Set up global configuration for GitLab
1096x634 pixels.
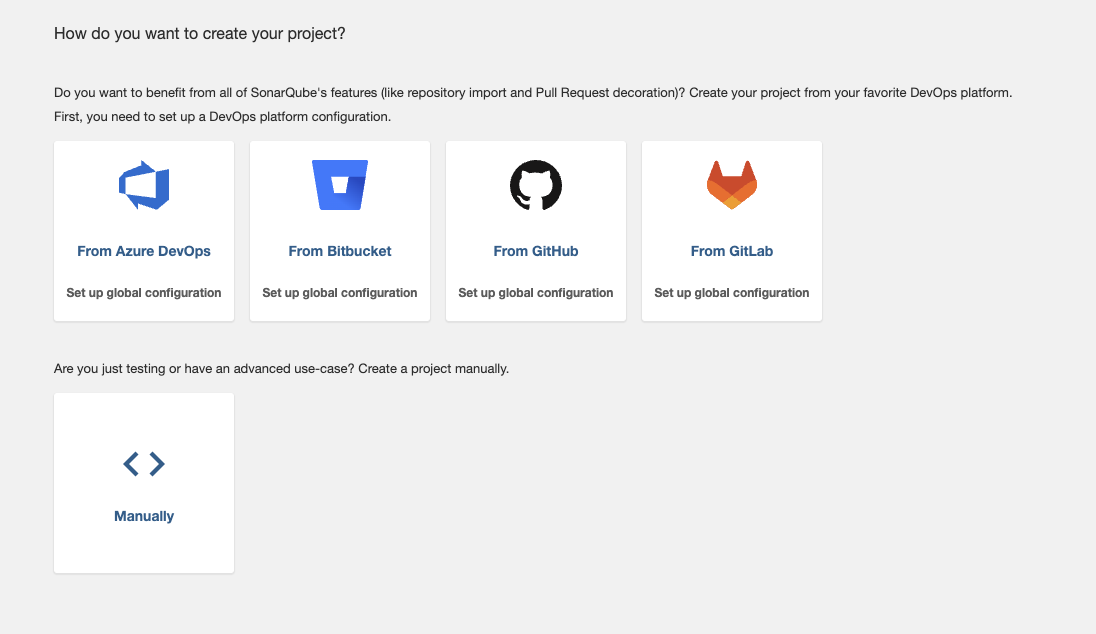pyautogui.click(x=732, y=293)
